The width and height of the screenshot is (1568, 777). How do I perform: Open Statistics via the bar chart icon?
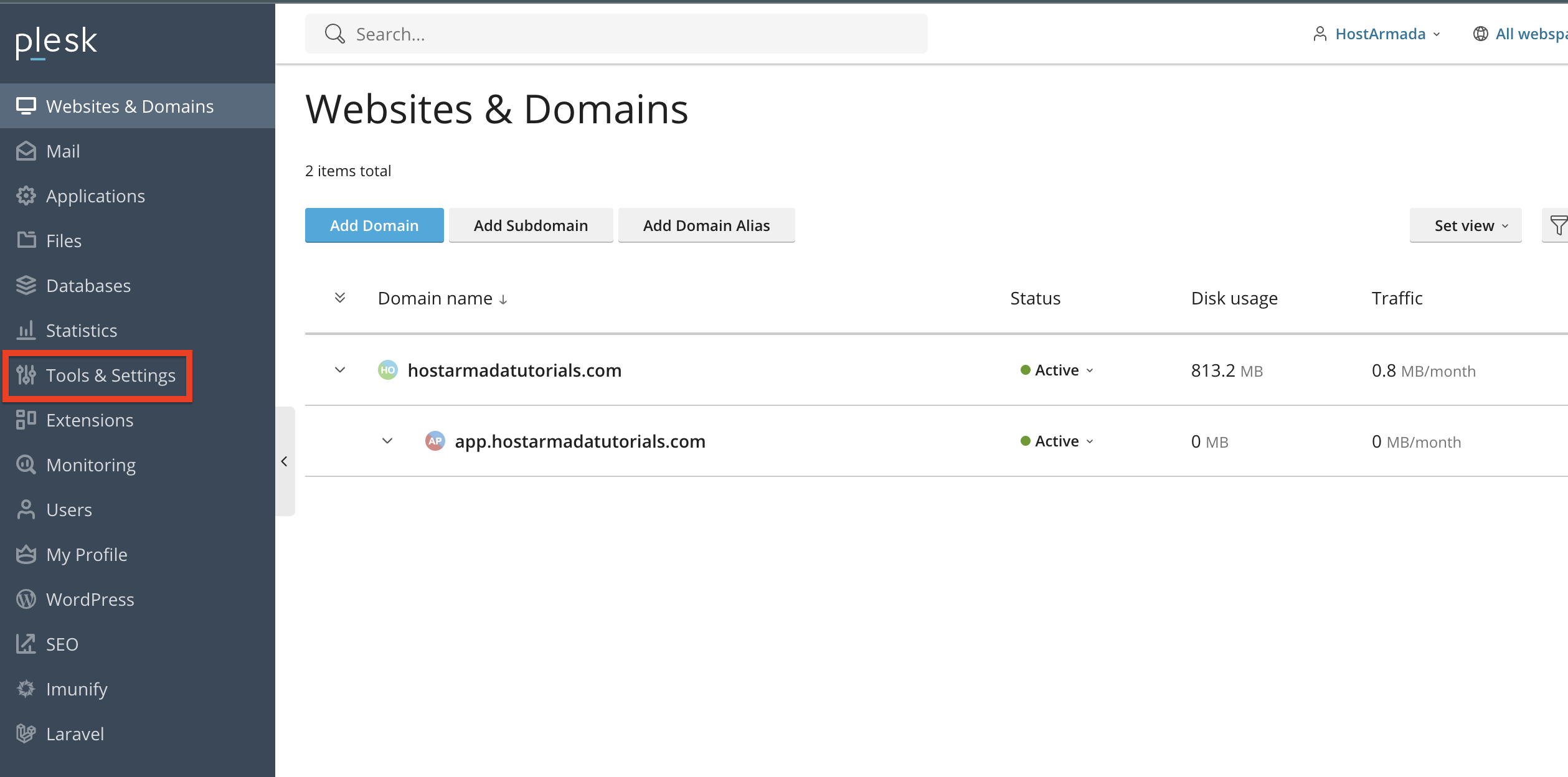click(26, 331)
